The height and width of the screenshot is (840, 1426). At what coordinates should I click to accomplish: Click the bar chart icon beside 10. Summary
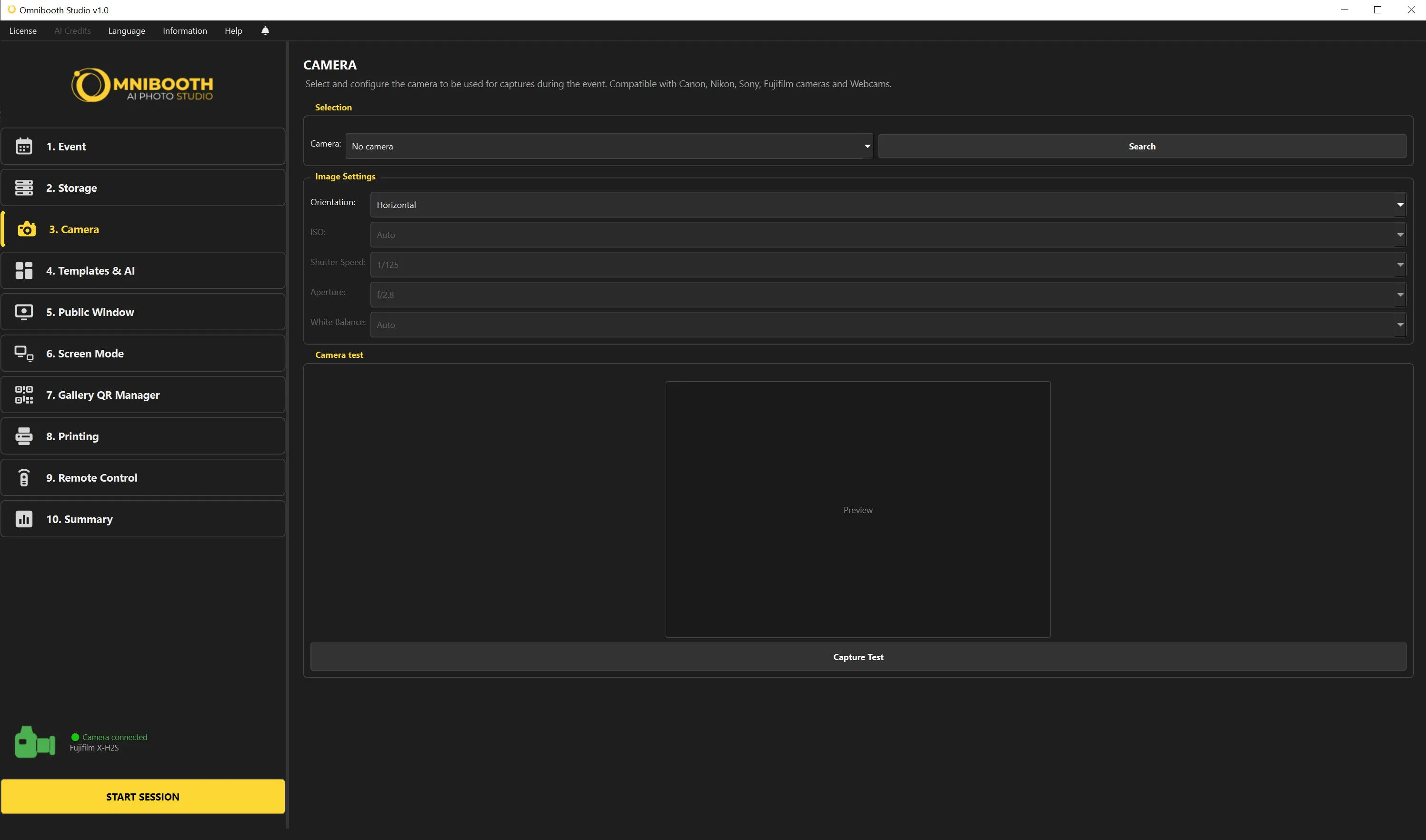click(24, 519)
